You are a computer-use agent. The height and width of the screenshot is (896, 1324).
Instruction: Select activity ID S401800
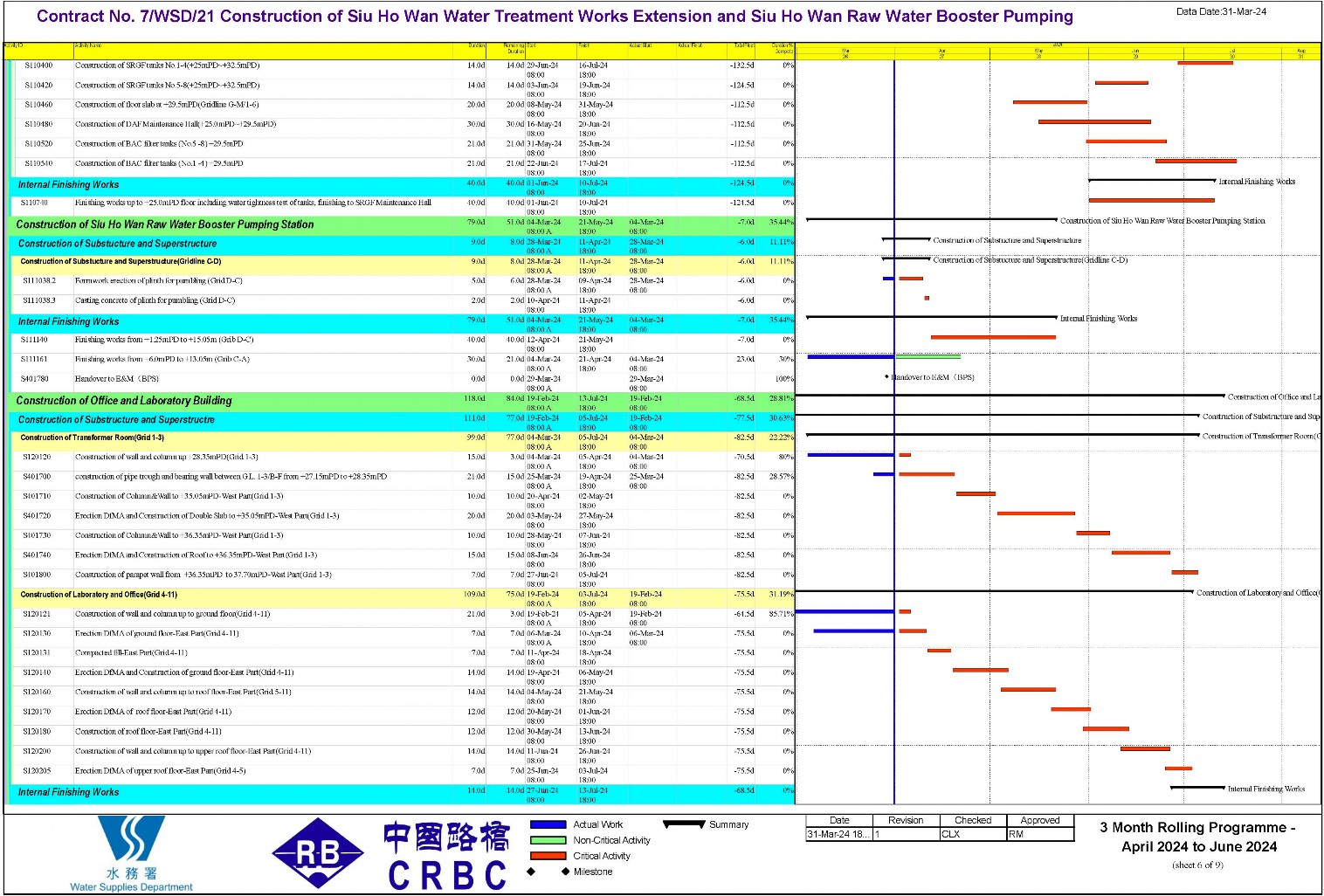tap(37, 575)
